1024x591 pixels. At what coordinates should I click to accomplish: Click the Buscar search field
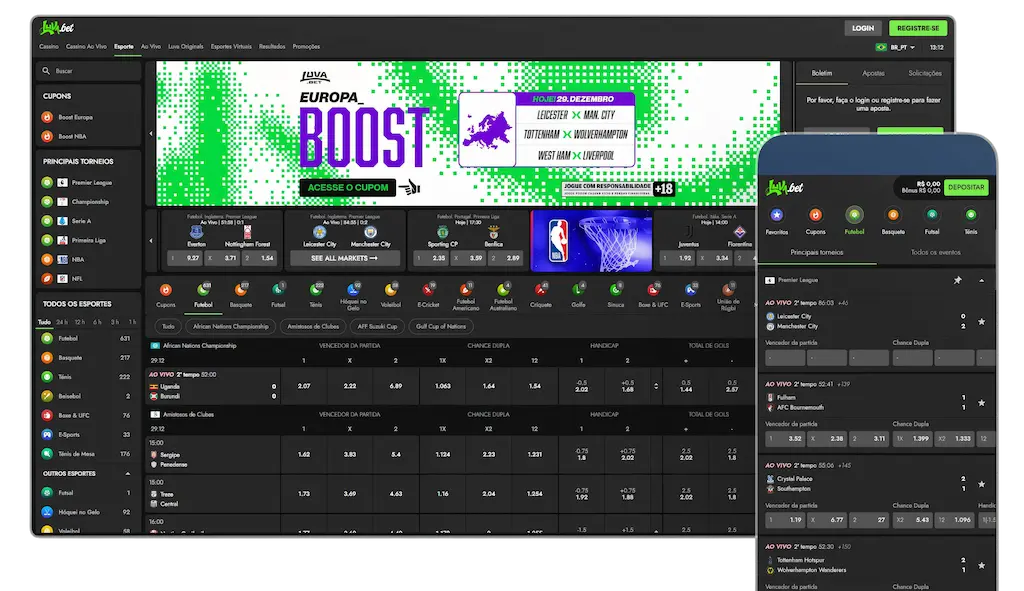88,71
